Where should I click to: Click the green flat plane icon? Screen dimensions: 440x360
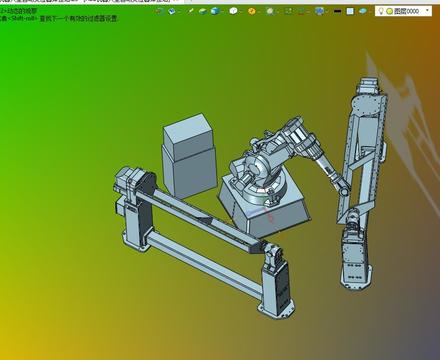coord(203,11)
